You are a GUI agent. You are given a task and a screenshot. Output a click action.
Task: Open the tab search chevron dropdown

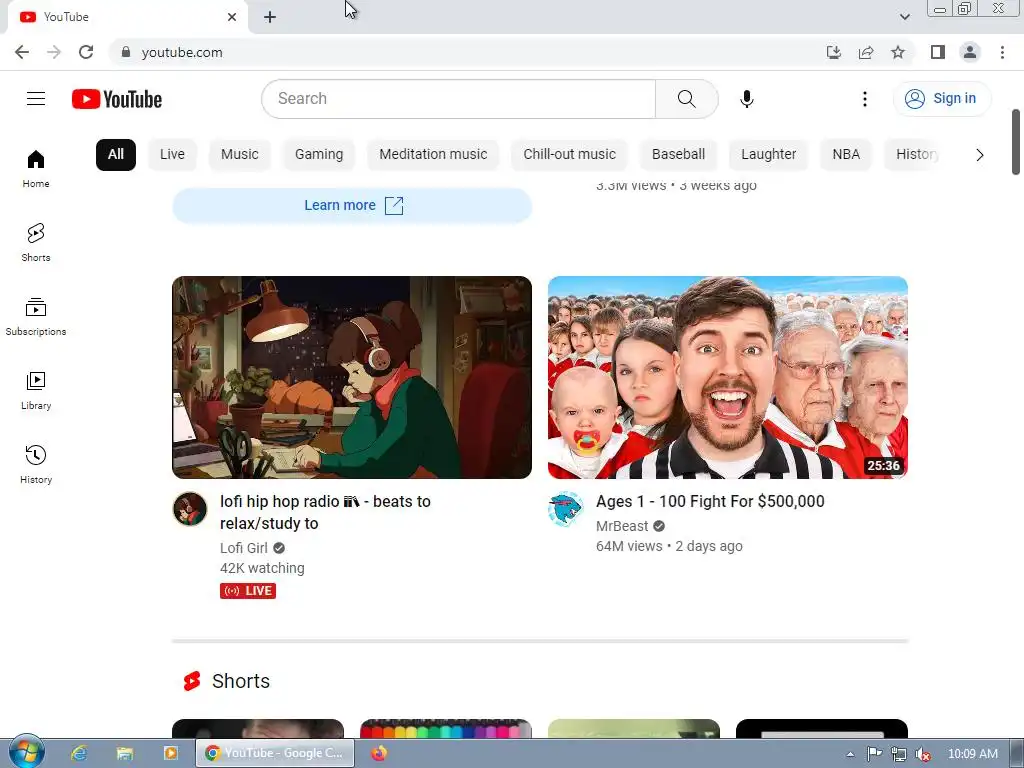[x=904, y=17]
